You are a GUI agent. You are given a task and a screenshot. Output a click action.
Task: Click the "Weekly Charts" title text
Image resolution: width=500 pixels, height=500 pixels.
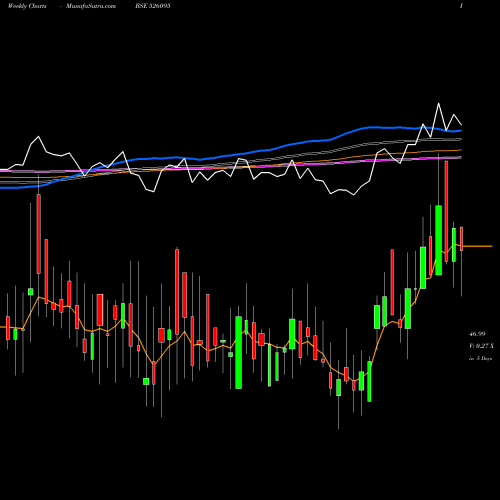[27, 6]
